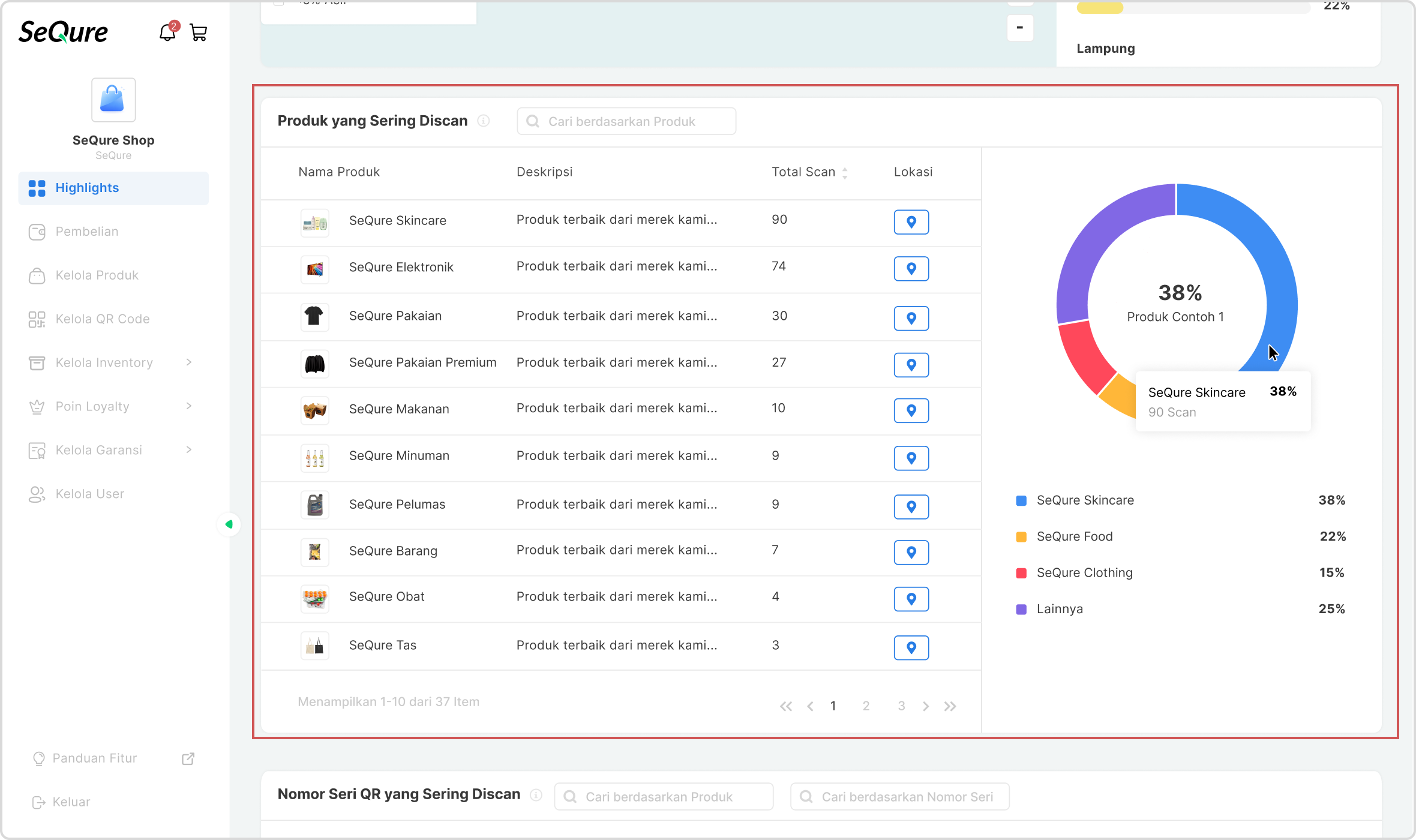Focus the Cari berdasarkan Nomor Seri field
The image size is (1416, 840).
pyautogui.click(x=900, y=797)
